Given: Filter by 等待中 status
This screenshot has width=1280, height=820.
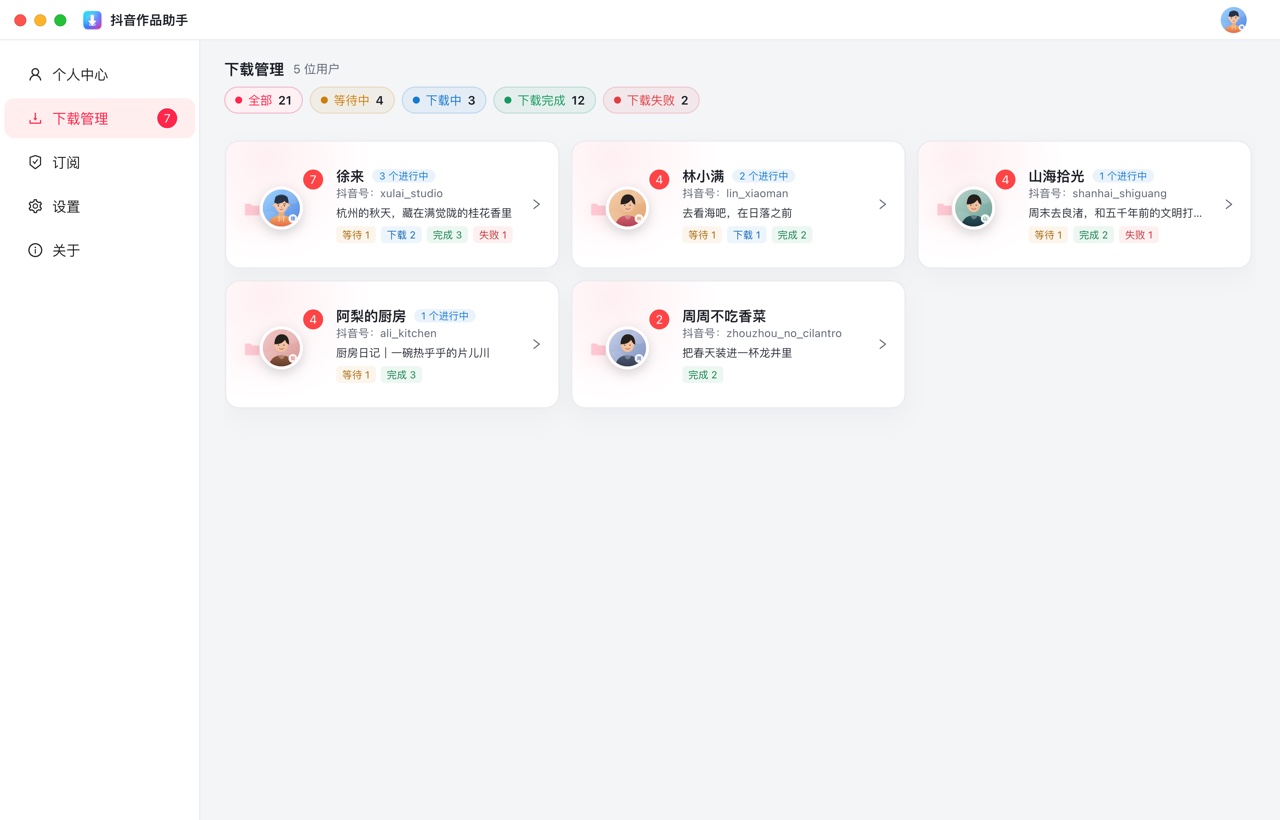Looking at the screenshot, I should 352,100.
